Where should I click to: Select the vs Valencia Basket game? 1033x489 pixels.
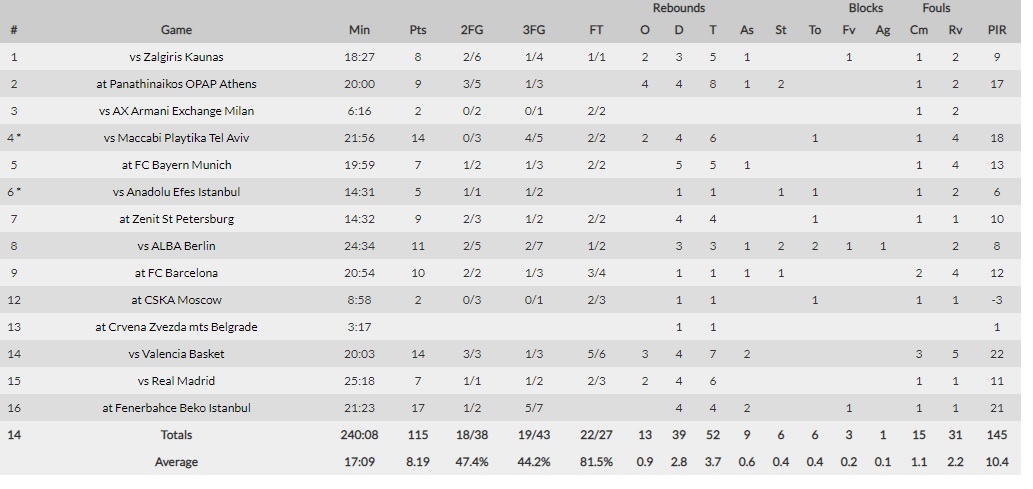pyautogui.click(x=176, y=355)
